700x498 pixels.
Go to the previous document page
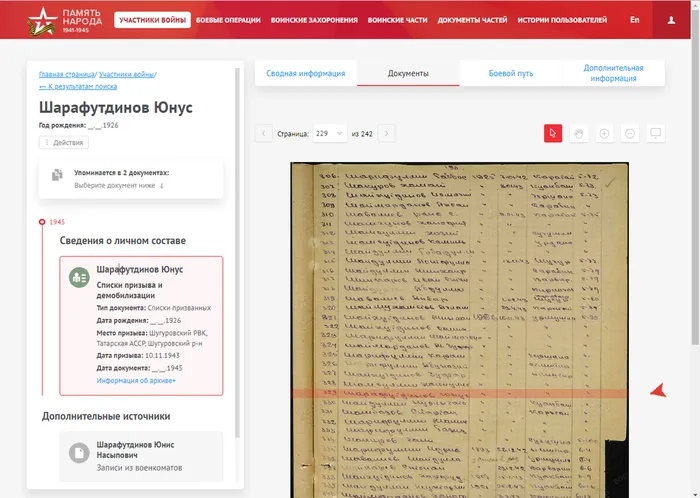pyautogui.click(x=263, y=133)
